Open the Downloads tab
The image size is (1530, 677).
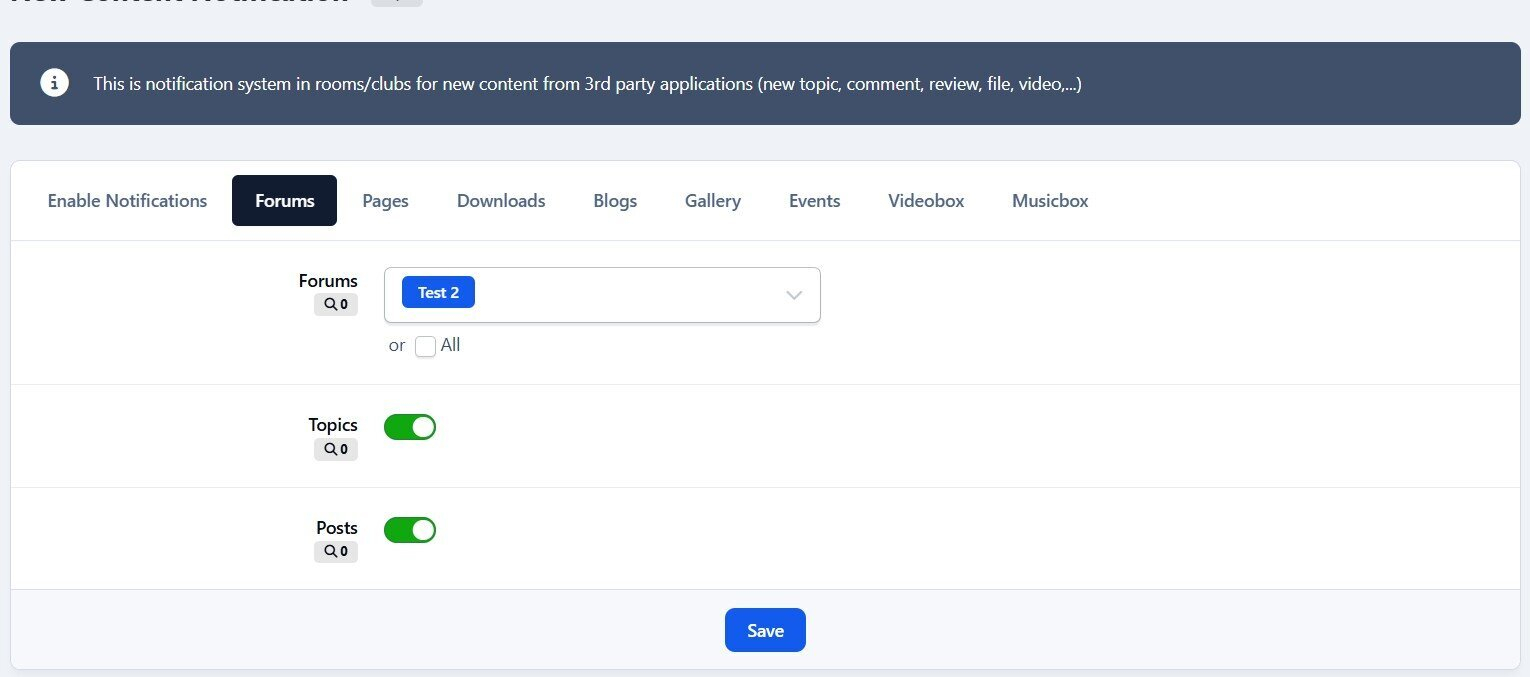tap(501, 201)
